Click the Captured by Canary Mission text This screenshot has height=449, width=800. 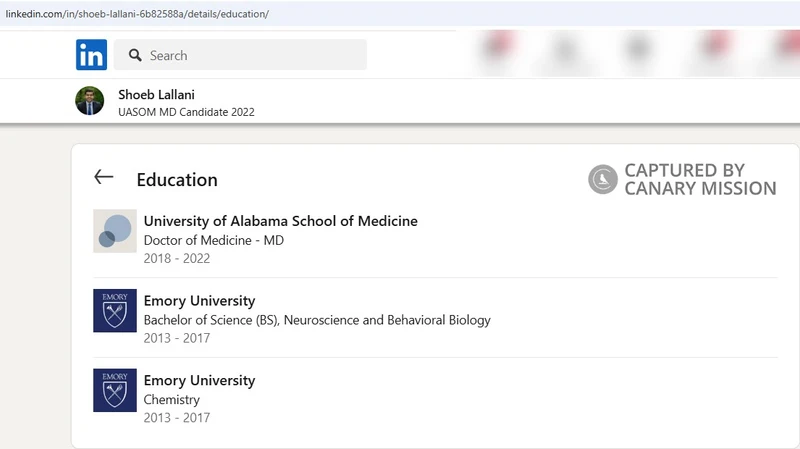click(700, 179)
